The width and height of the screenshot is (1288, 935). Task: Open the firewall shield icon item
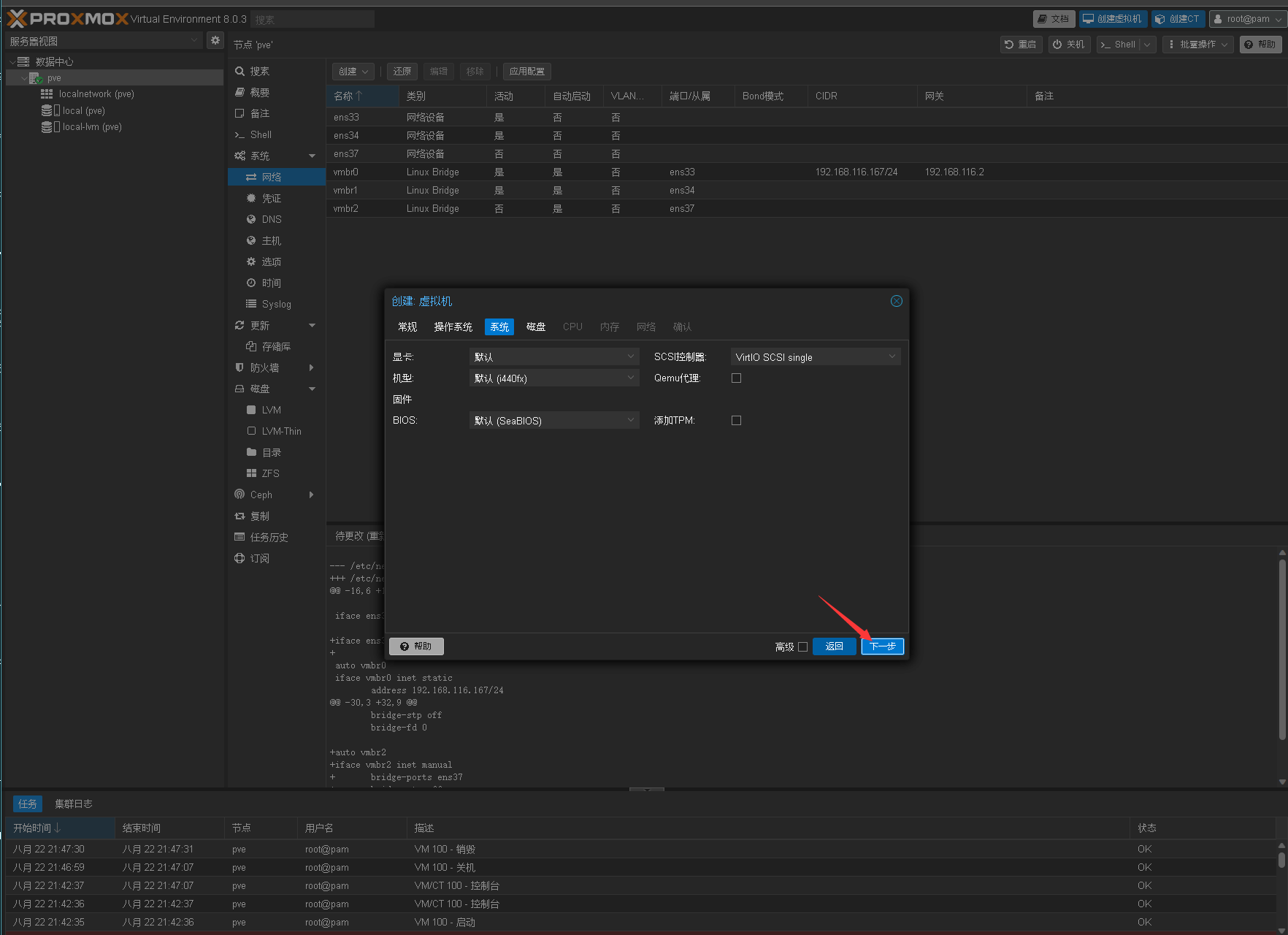(x=239, y=367)
